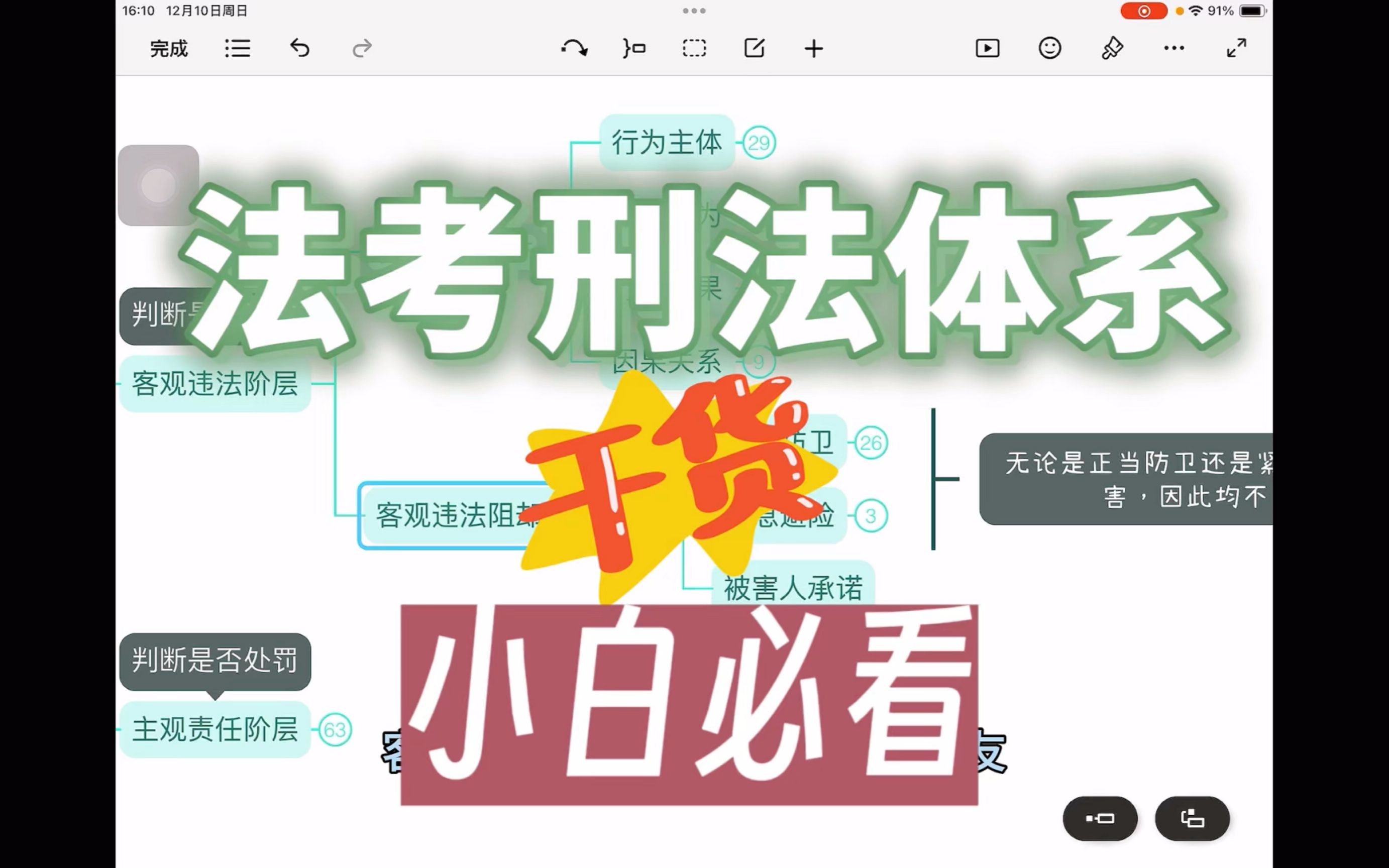Expand the 63 subtopic count bubble
Screen dimensions: 1389x868
(335, 730)
